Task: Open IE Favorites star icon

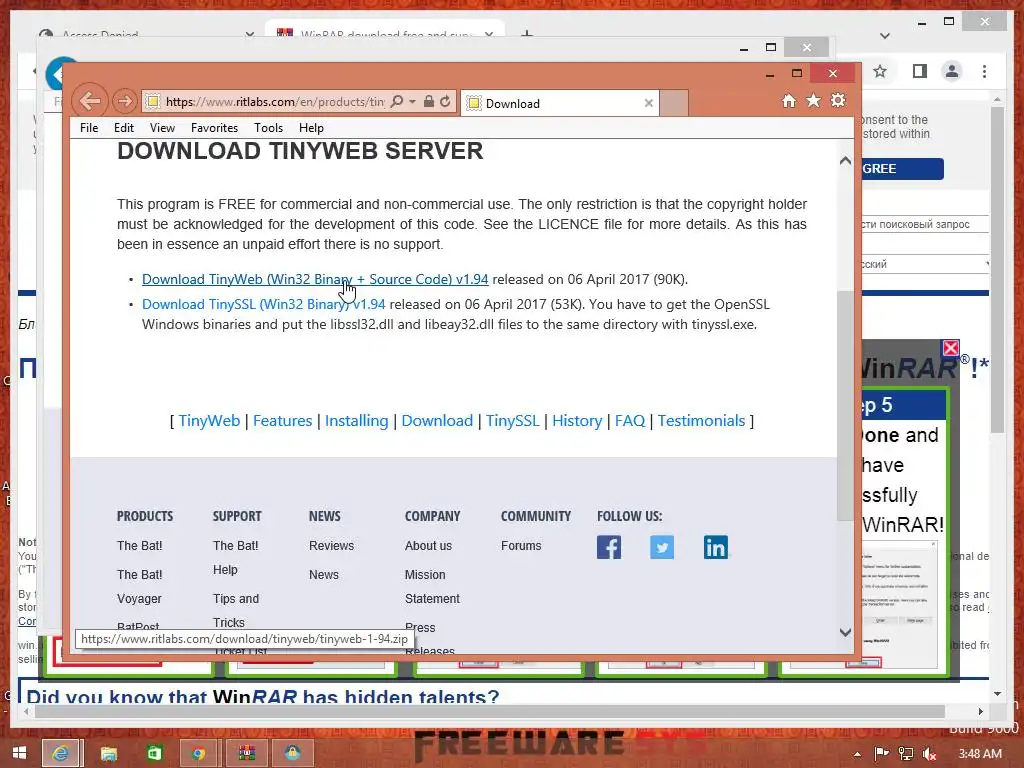Action: 813,101
